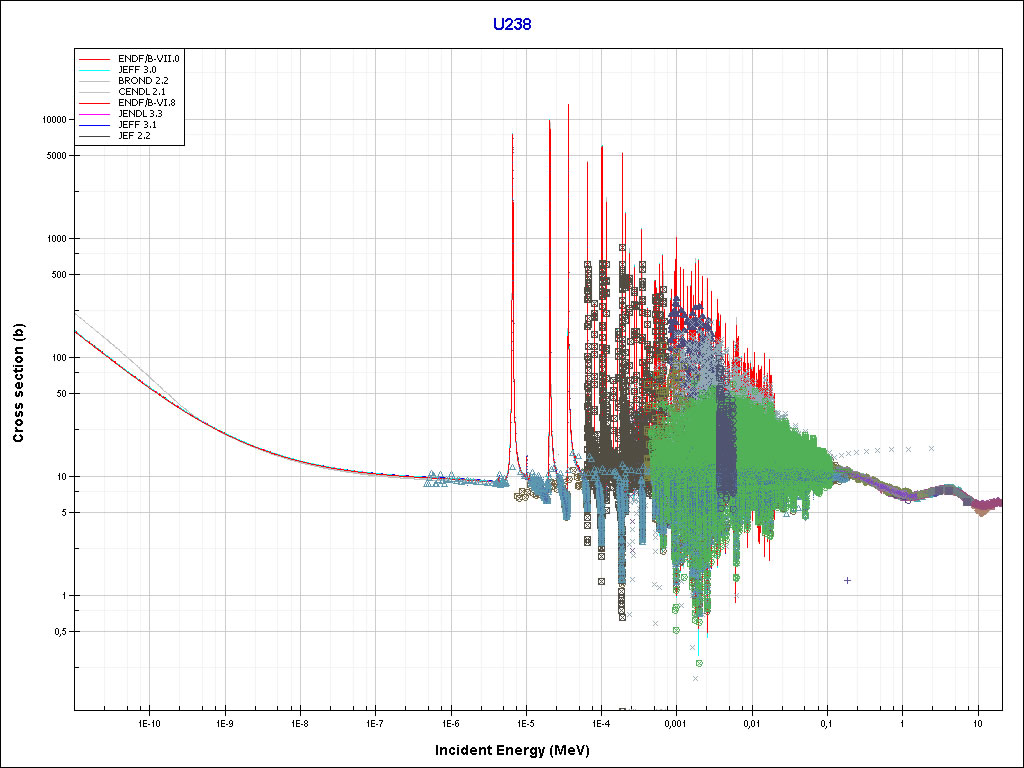Image resolution: width=1024 pixels, height=768 pixels.
Task: Click the 0,5 tick label on y-axis
Action: [x=57, y=632]
